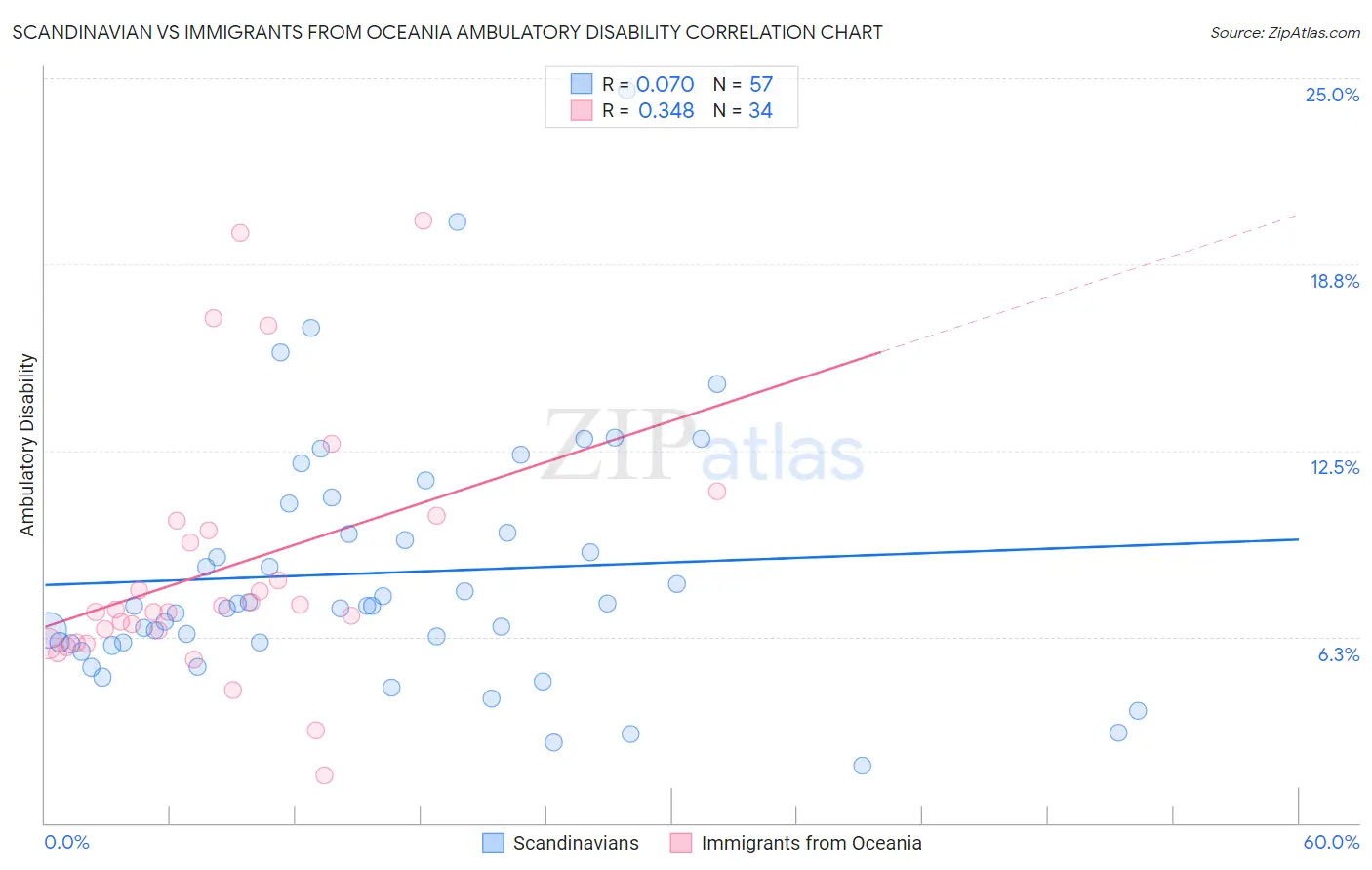1372x870 pixels.
Task: Open the ZipAtlas.com source link
Action: pos(1285,32)
